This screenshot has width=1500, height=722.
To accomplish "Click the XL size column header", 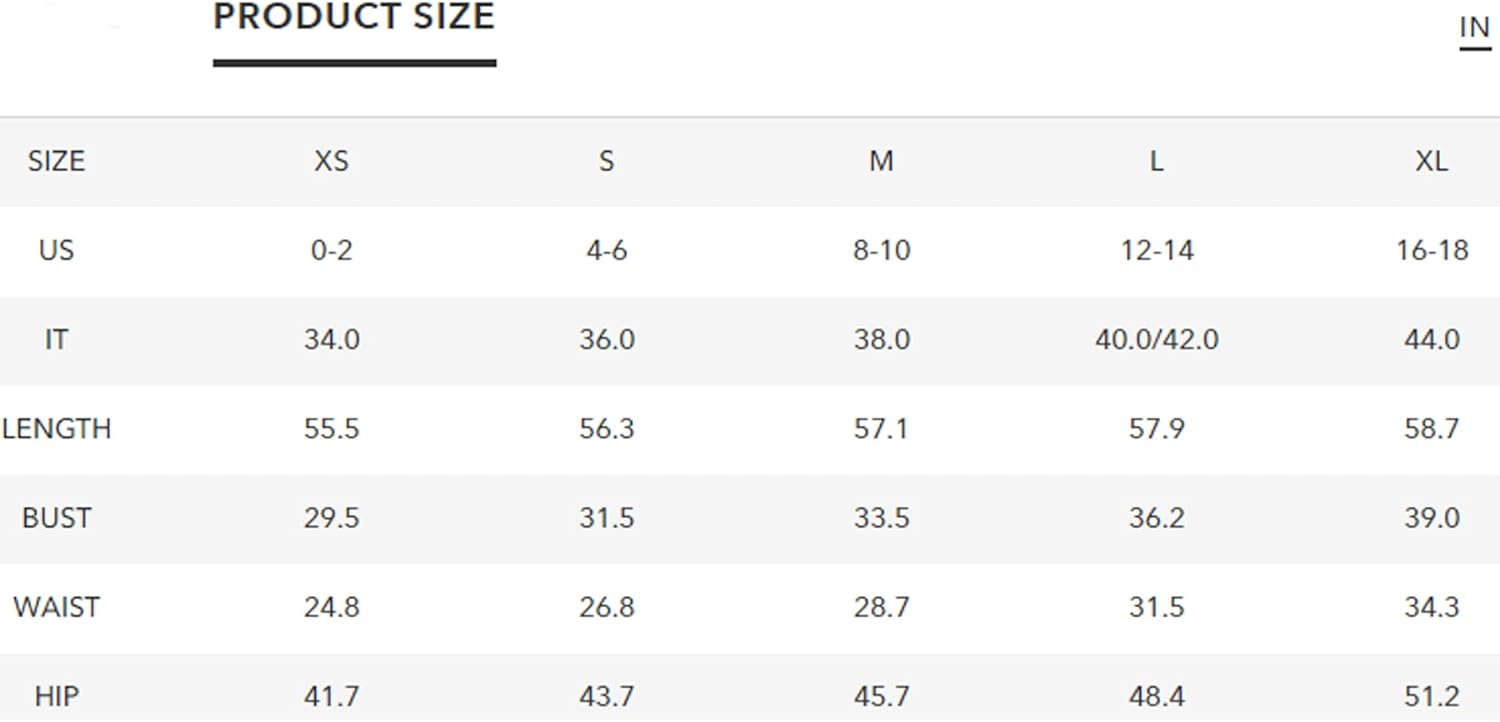I will [x=1432, y=161].
